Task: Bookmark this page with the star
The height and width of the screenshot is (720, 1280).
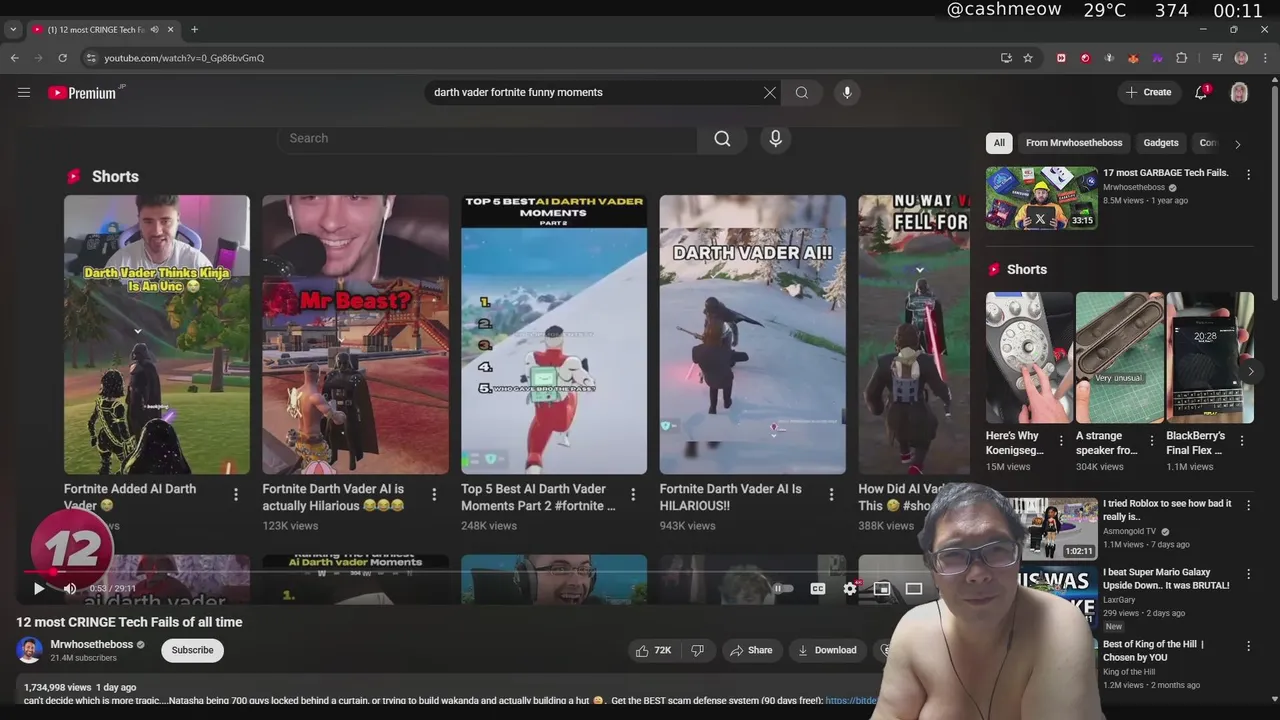Action: pyautogui.click(x=1028, y=58)
